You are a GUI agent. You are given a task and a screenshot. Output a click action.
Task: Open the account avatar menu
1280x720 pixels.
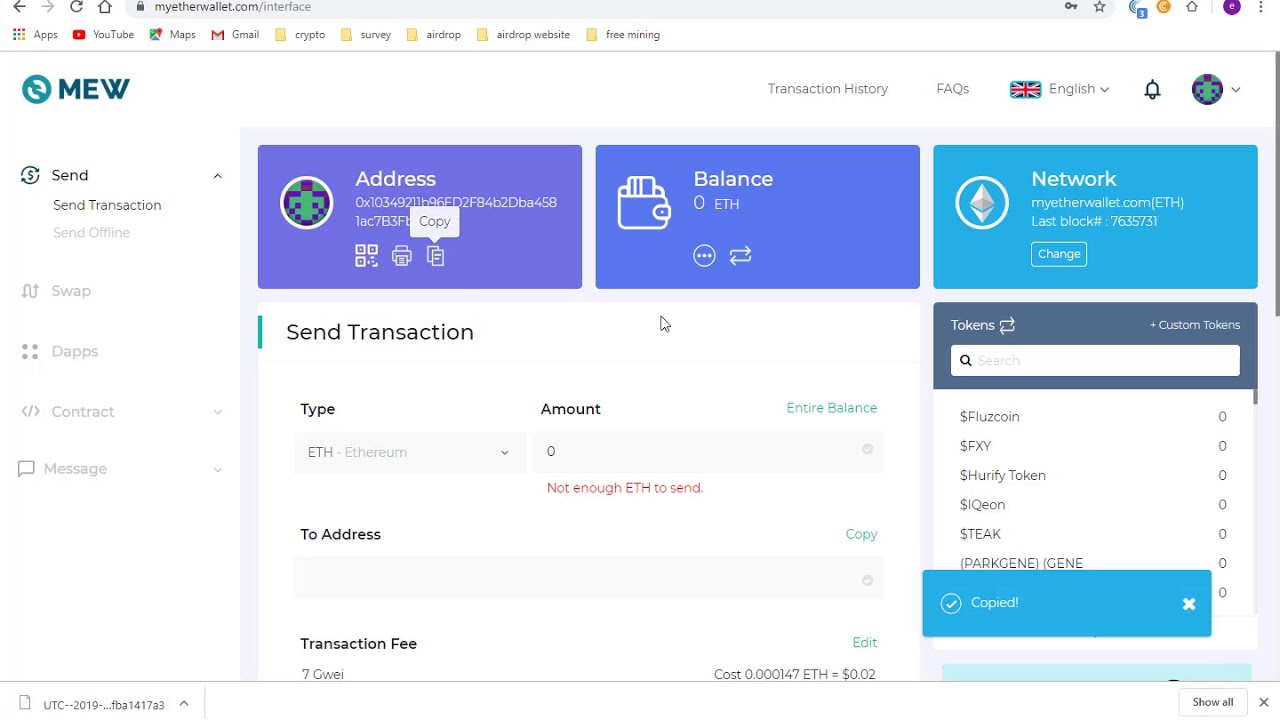click(x=1216, y=89)
